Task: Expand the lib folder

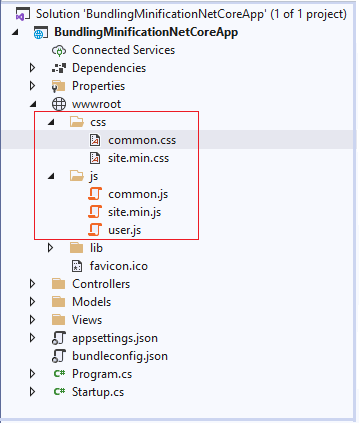Action: (50, 248)
